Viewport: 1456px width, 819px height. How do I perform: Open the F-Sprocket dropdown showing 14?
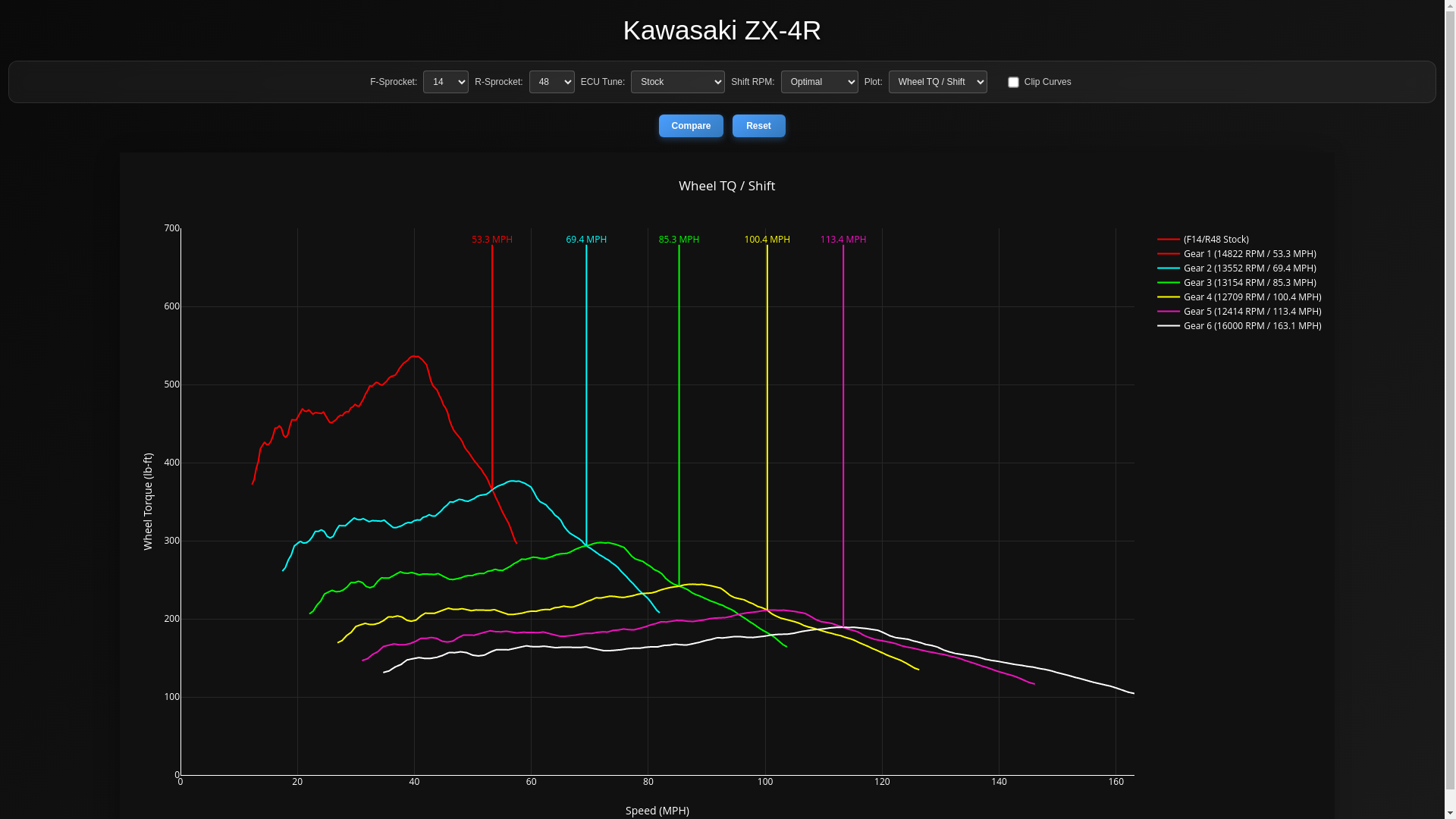pos(445,82)
